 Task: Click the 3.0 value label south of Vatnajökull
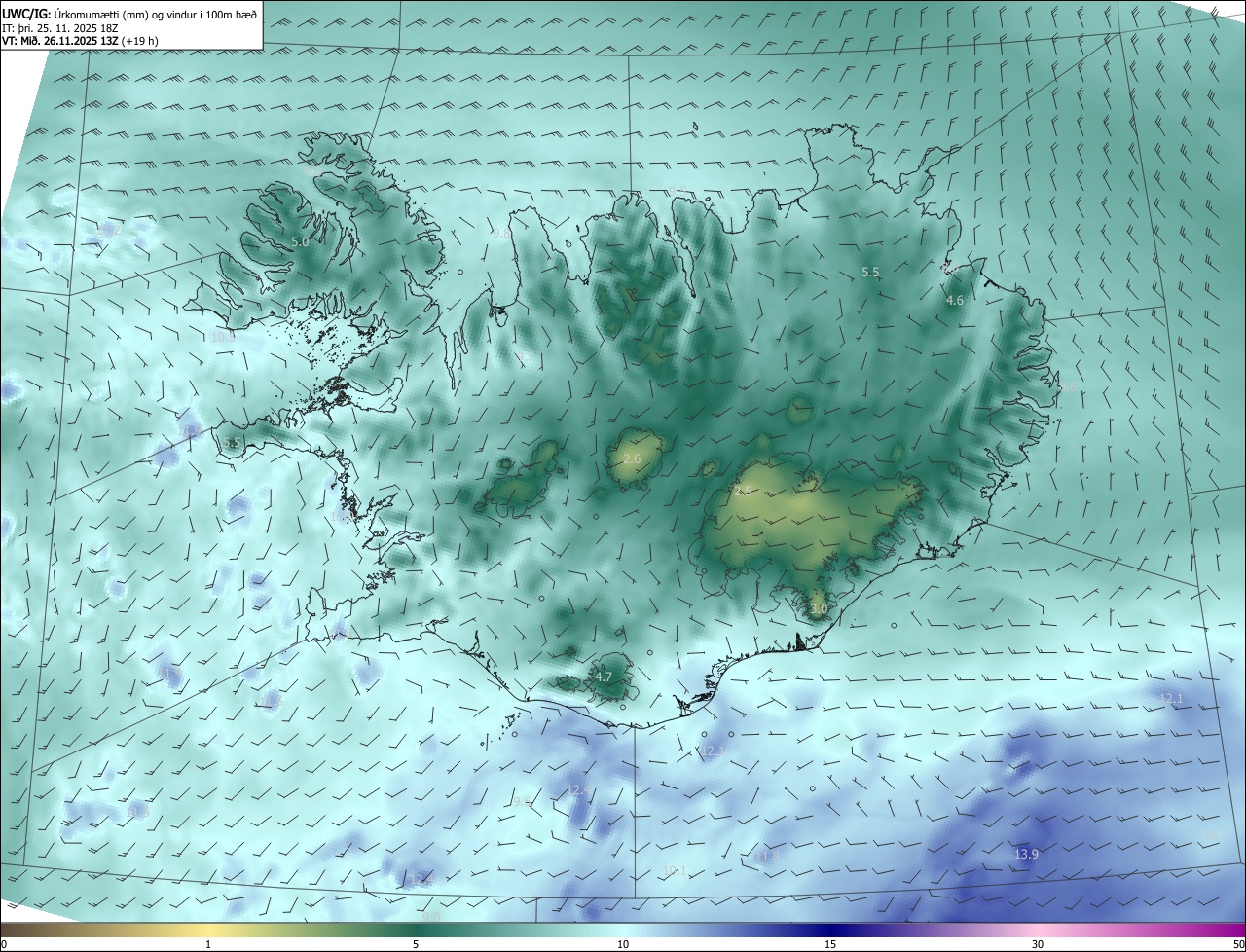819,609
